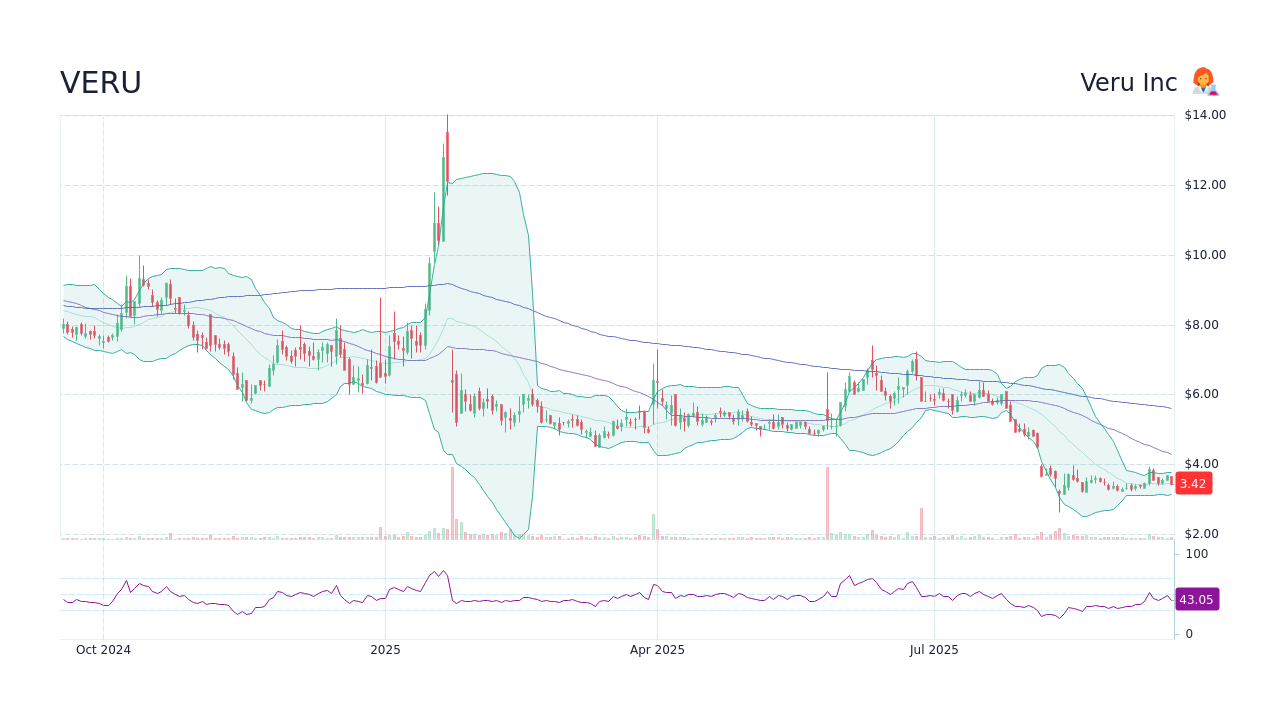Viewport: 1280px width, 720px height.
Task: Select the Apr 2025 axis label
Action: [657, 649]
